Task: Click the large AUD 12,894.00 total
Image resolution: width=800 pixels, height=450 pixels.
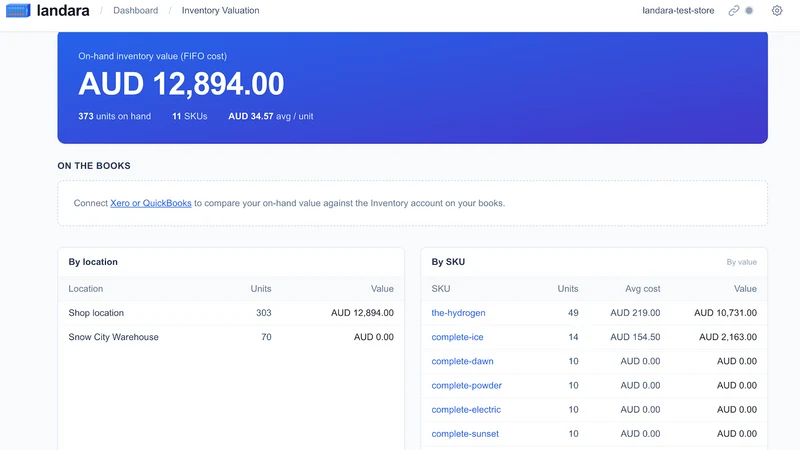Action: point(181,84)
